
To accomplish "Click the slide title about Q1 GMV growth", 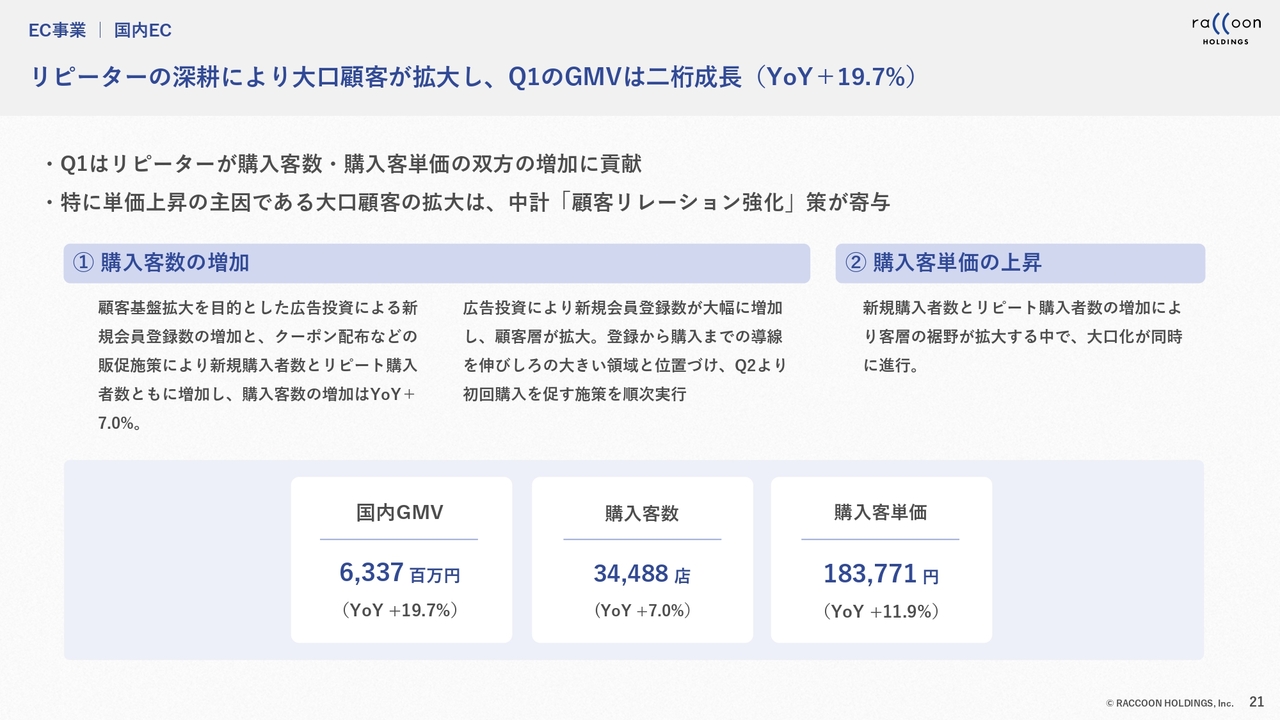I will [x=473, y=77].
